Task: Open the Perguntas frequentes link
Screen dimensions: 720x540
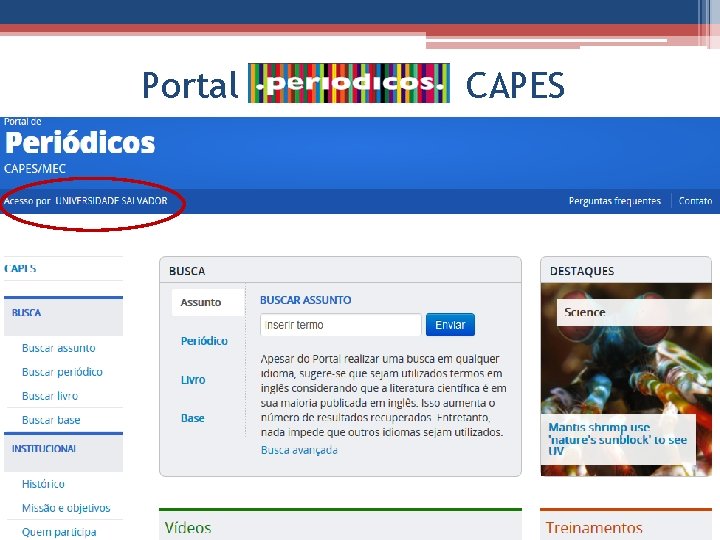Action: 614,201
